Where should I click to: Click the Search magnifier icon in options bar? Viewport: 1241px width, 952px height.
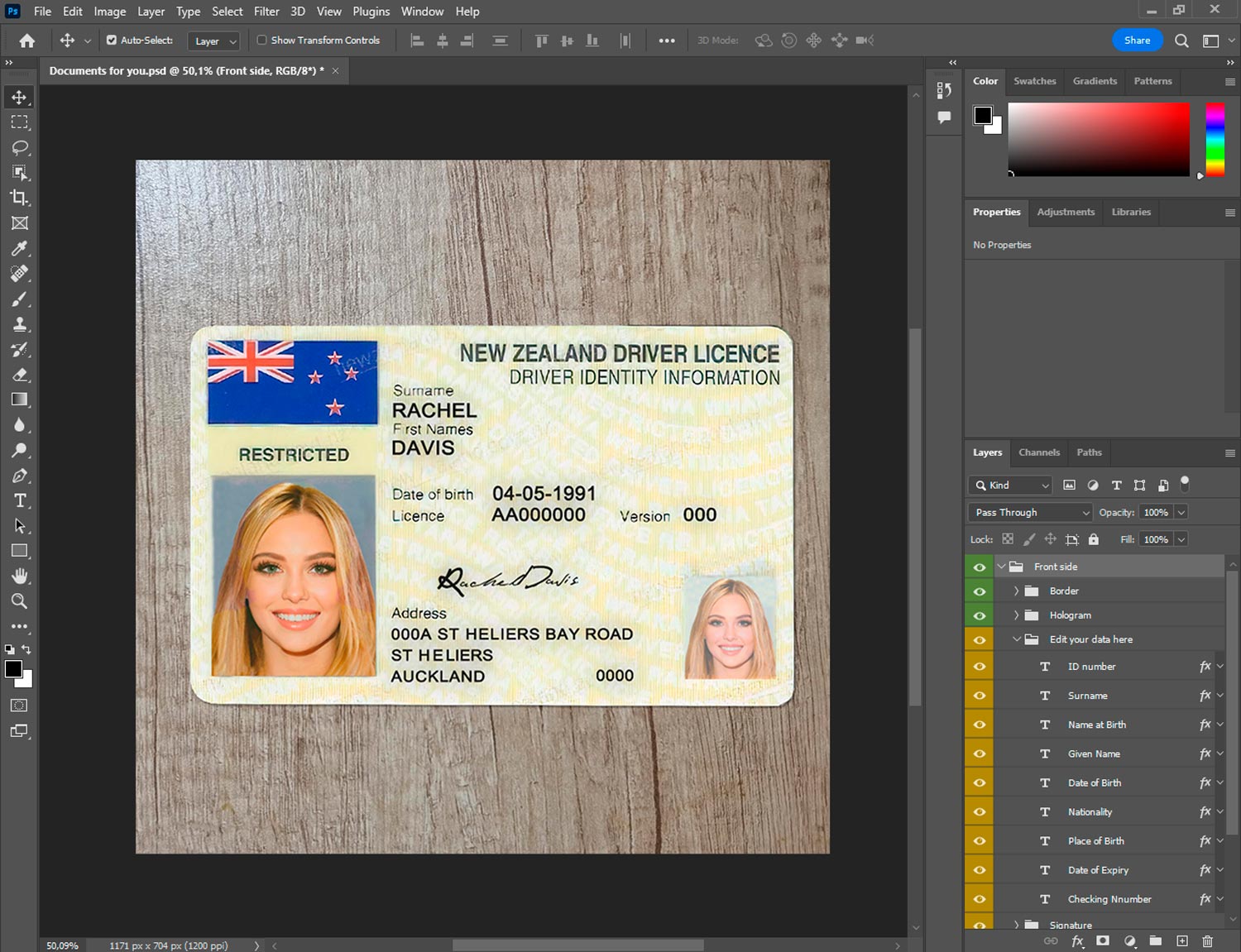(1181, 41)
